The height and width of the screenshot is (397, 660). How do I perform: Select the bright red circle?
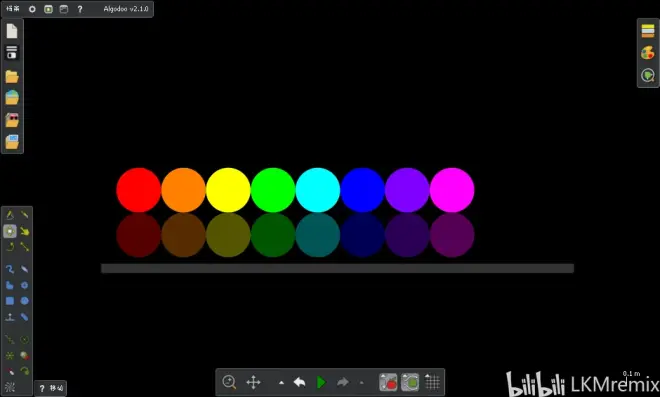click(138, 190)
